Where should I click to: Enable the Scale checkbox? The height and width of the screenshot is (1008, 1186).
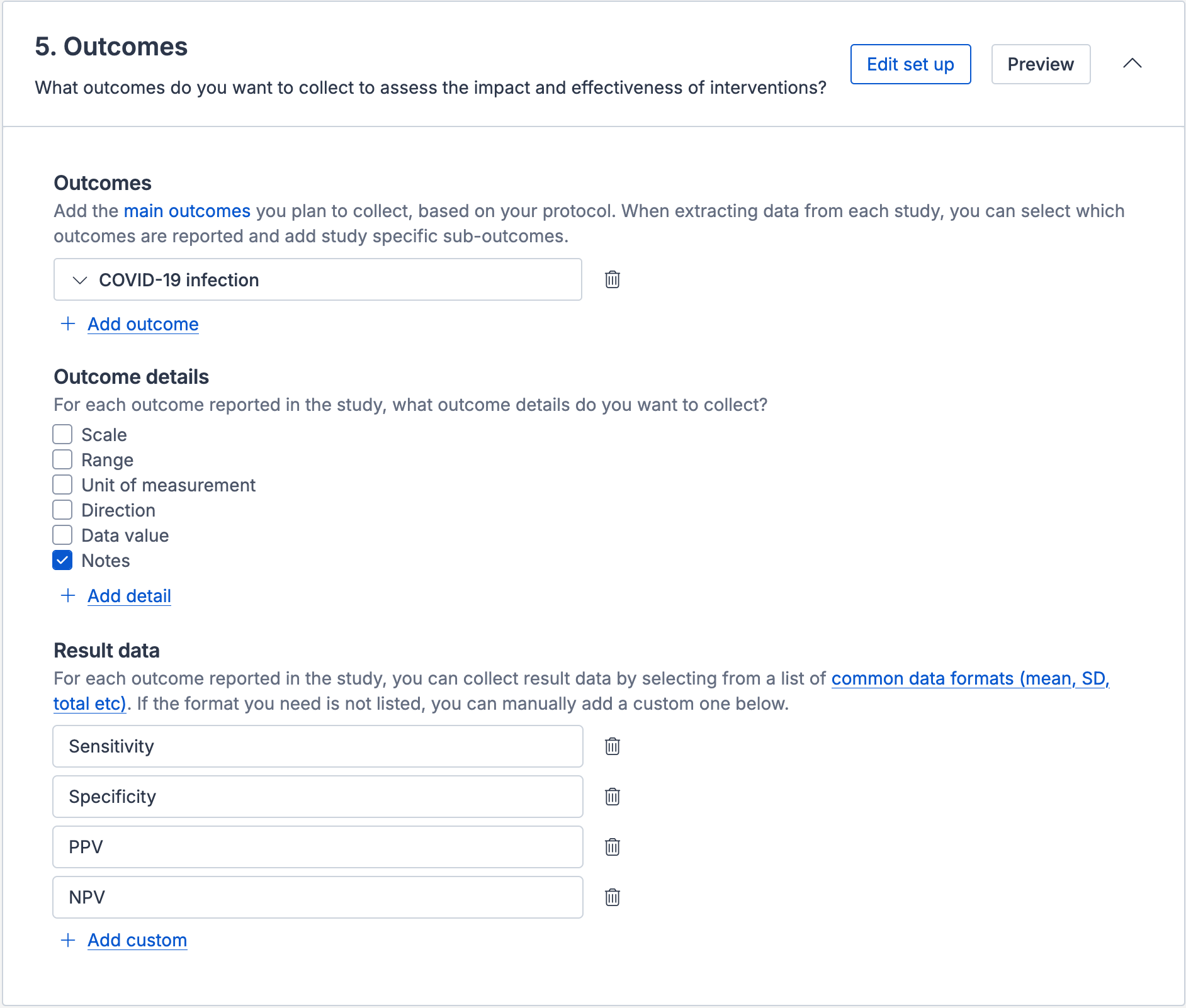point(62,434)
